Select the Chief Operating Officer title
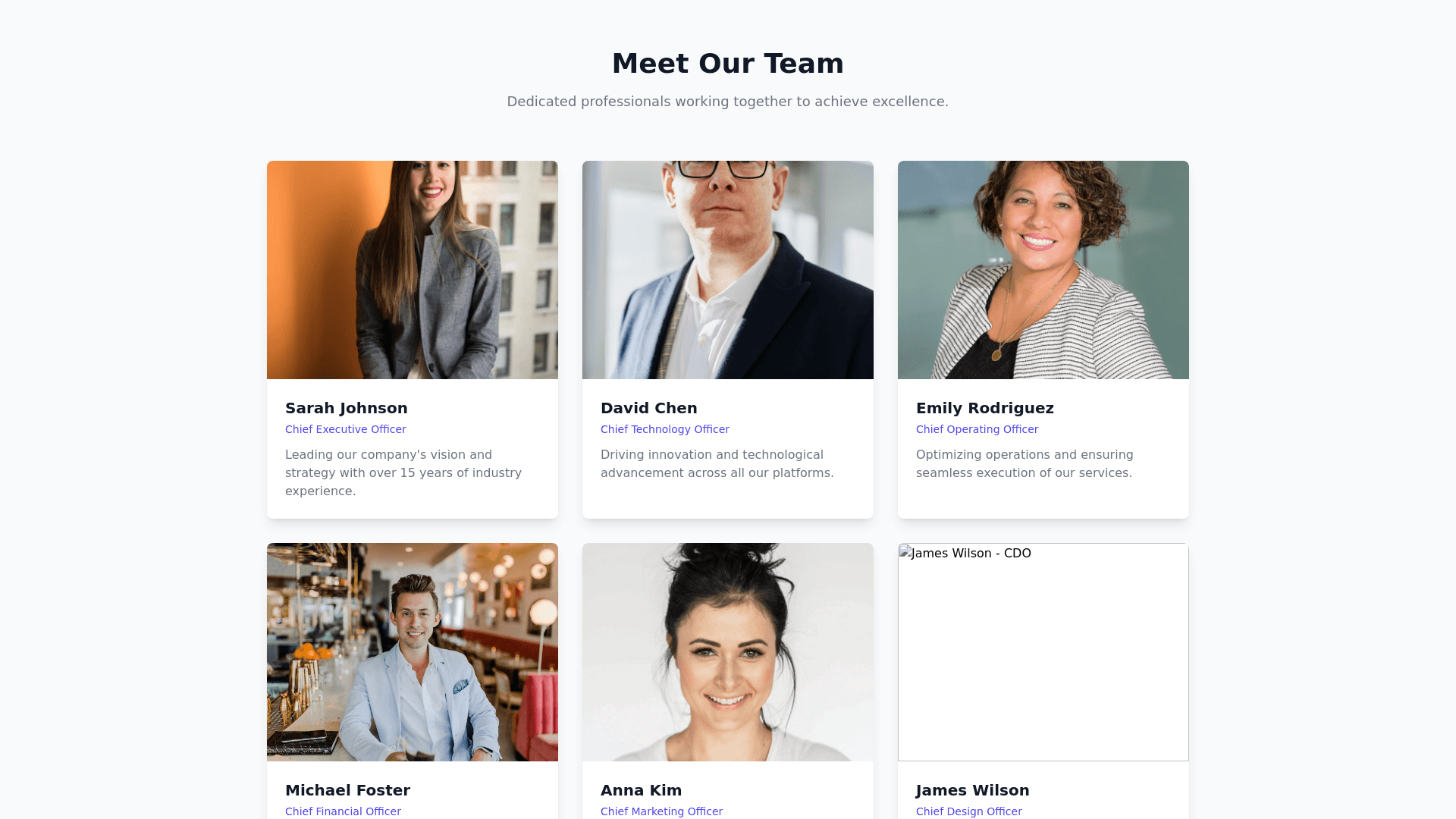 click(x=977, y=429)
